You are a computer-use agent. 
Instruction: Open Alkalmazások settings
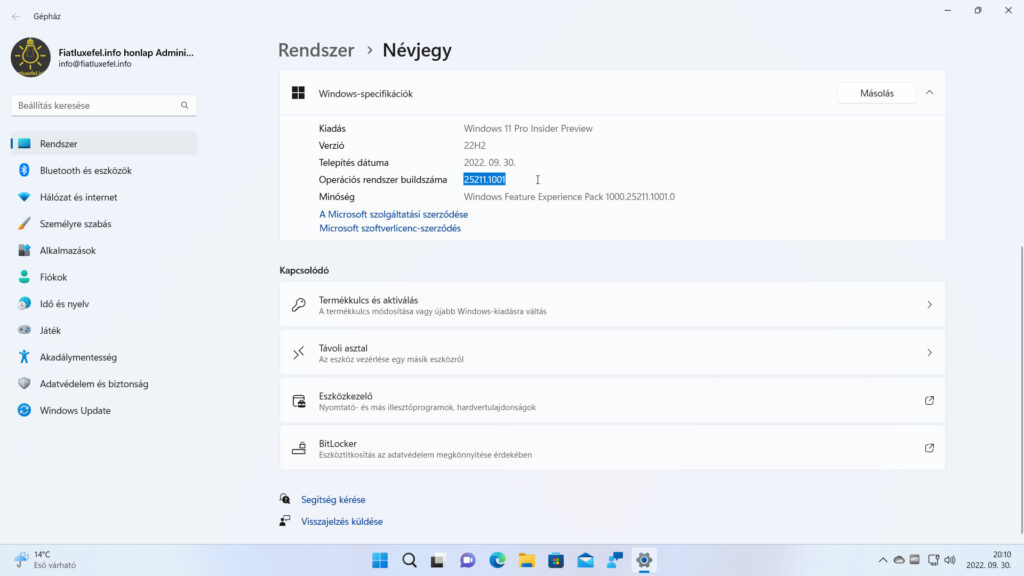104,251
